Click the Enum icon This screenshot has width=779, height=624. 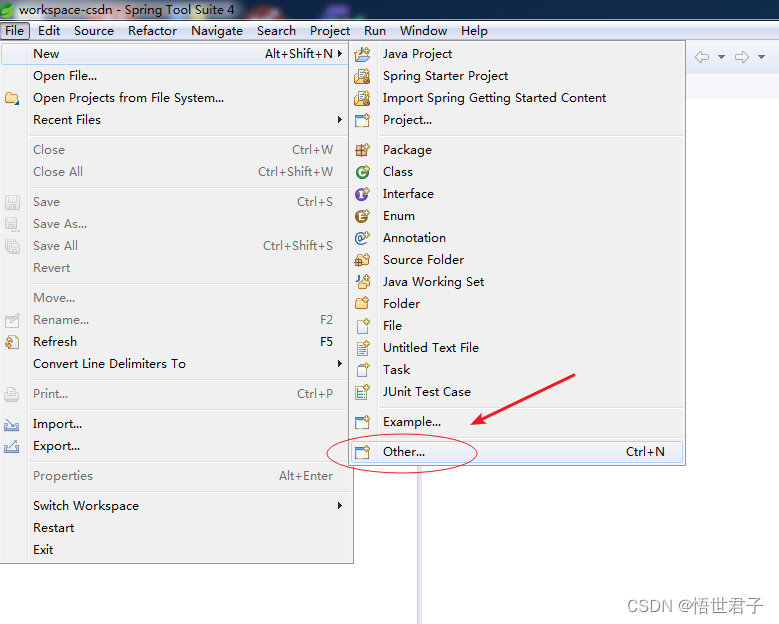362,216
